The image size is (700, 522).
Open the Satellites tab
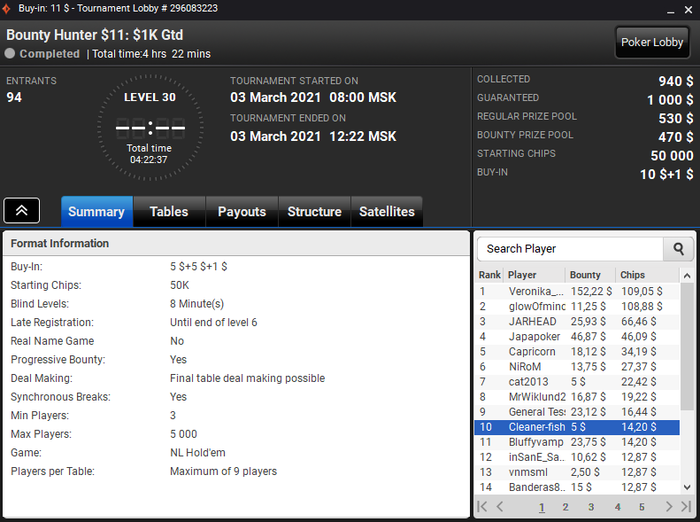click(387, 212)
